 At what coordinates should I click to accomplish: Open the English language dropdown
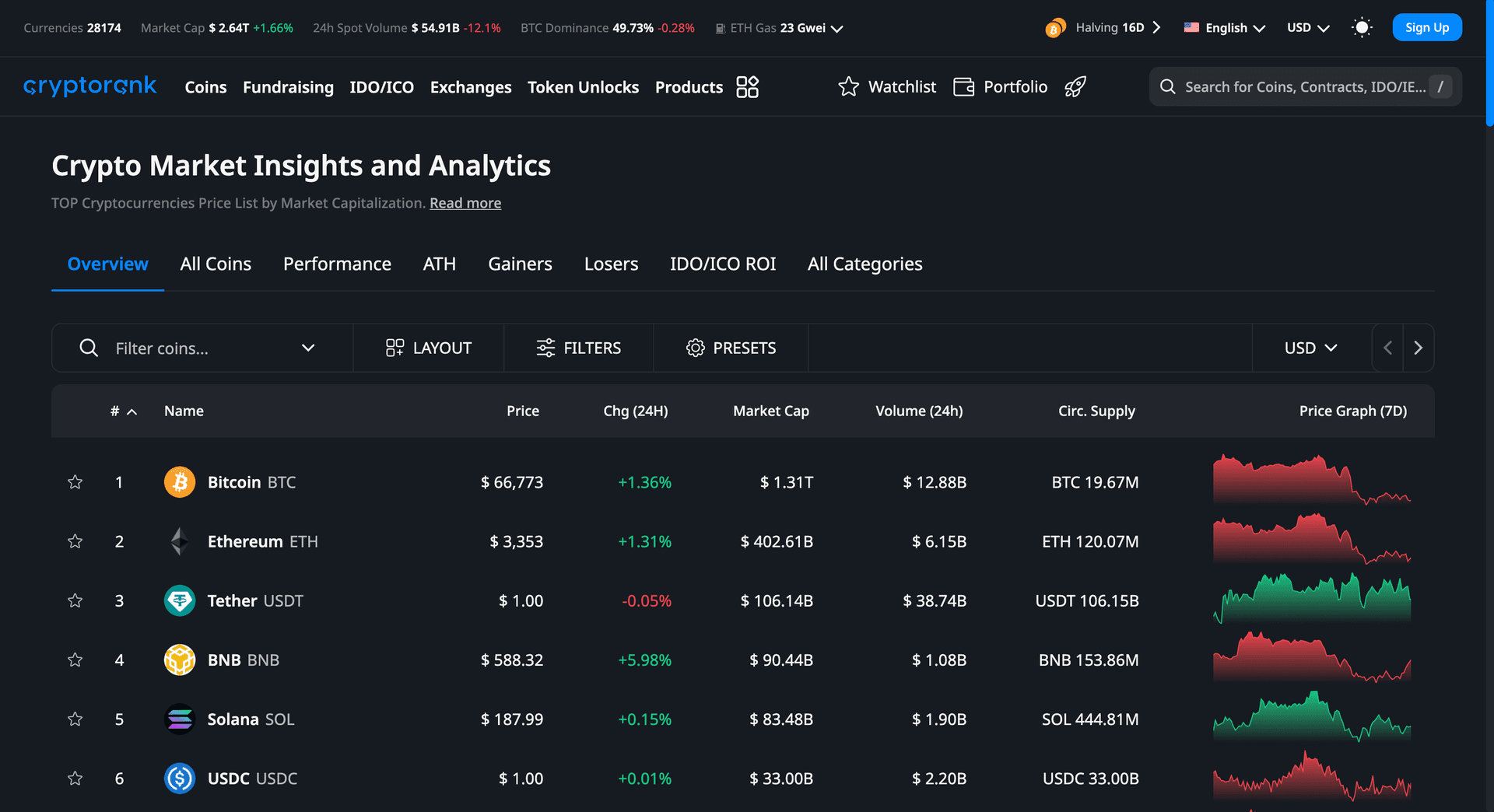click(1235, 28)
